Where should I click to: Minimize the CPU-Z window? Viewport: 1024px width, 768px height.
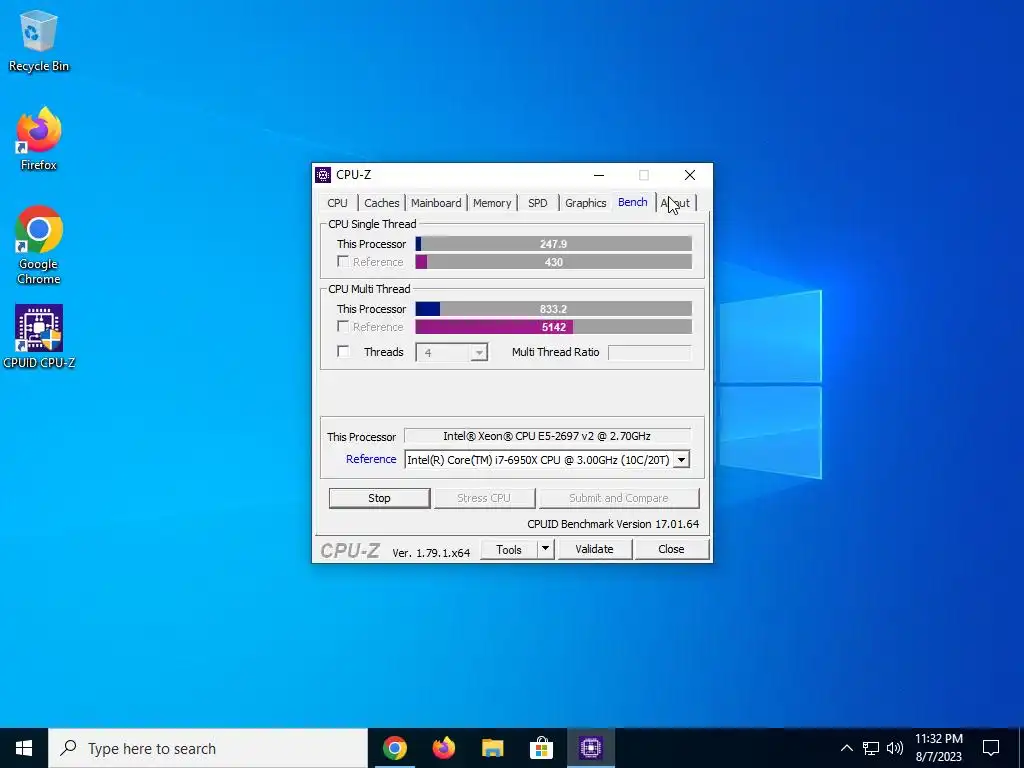tap(599, 175)
